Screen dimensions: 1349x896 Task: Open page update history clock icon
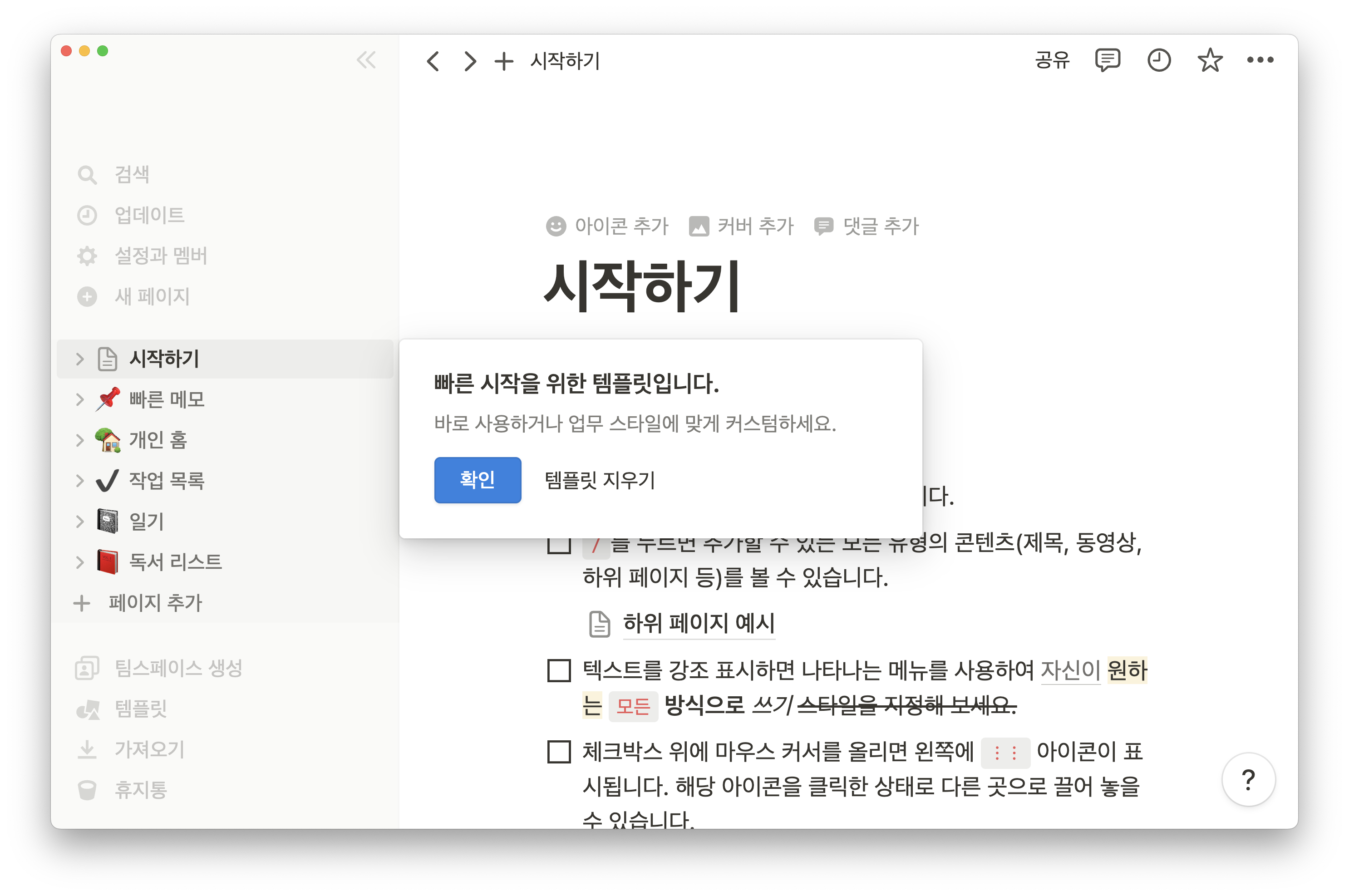[x=1158, y=60]
